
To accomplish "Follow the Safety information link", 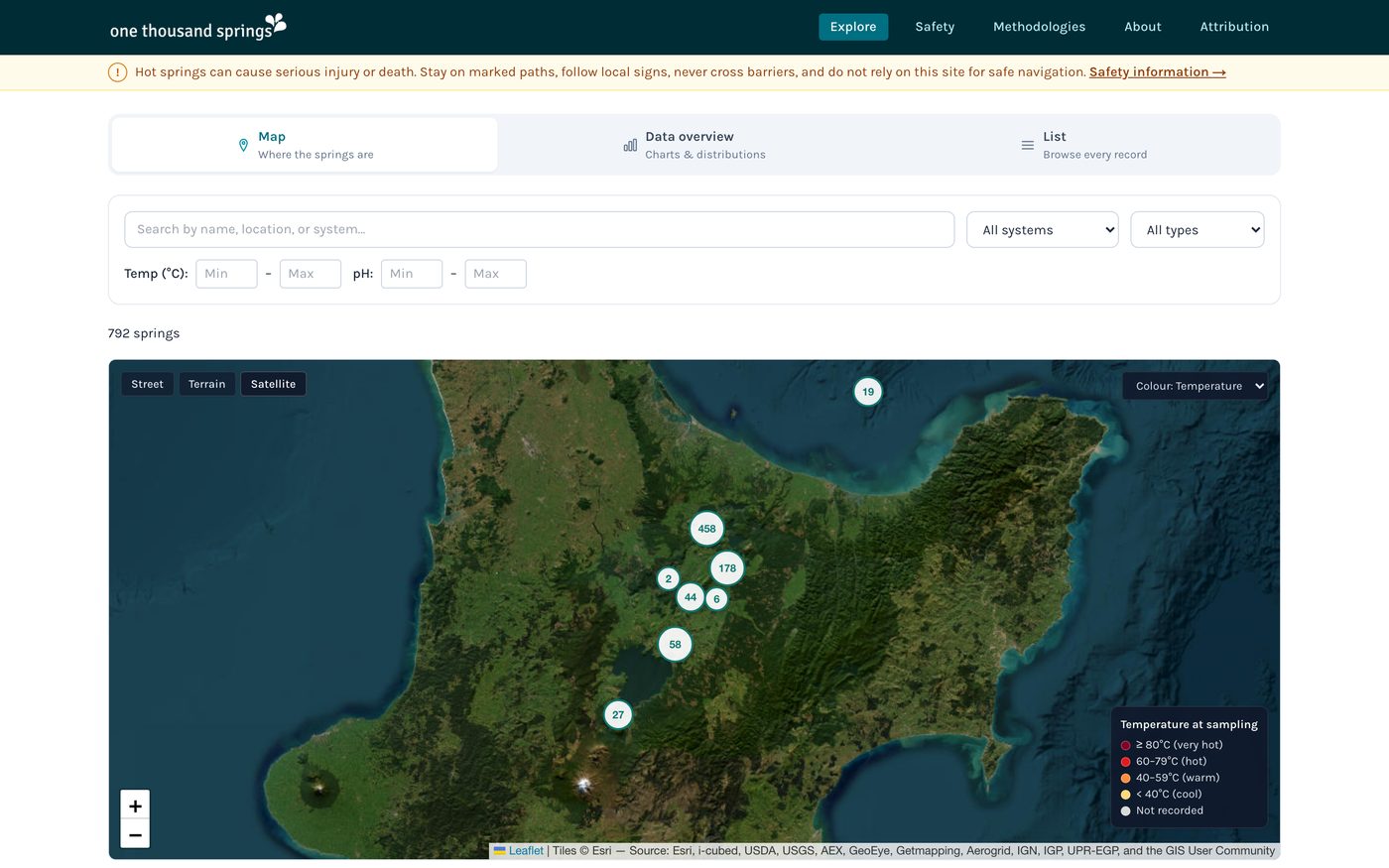I will click(1158, 72).
